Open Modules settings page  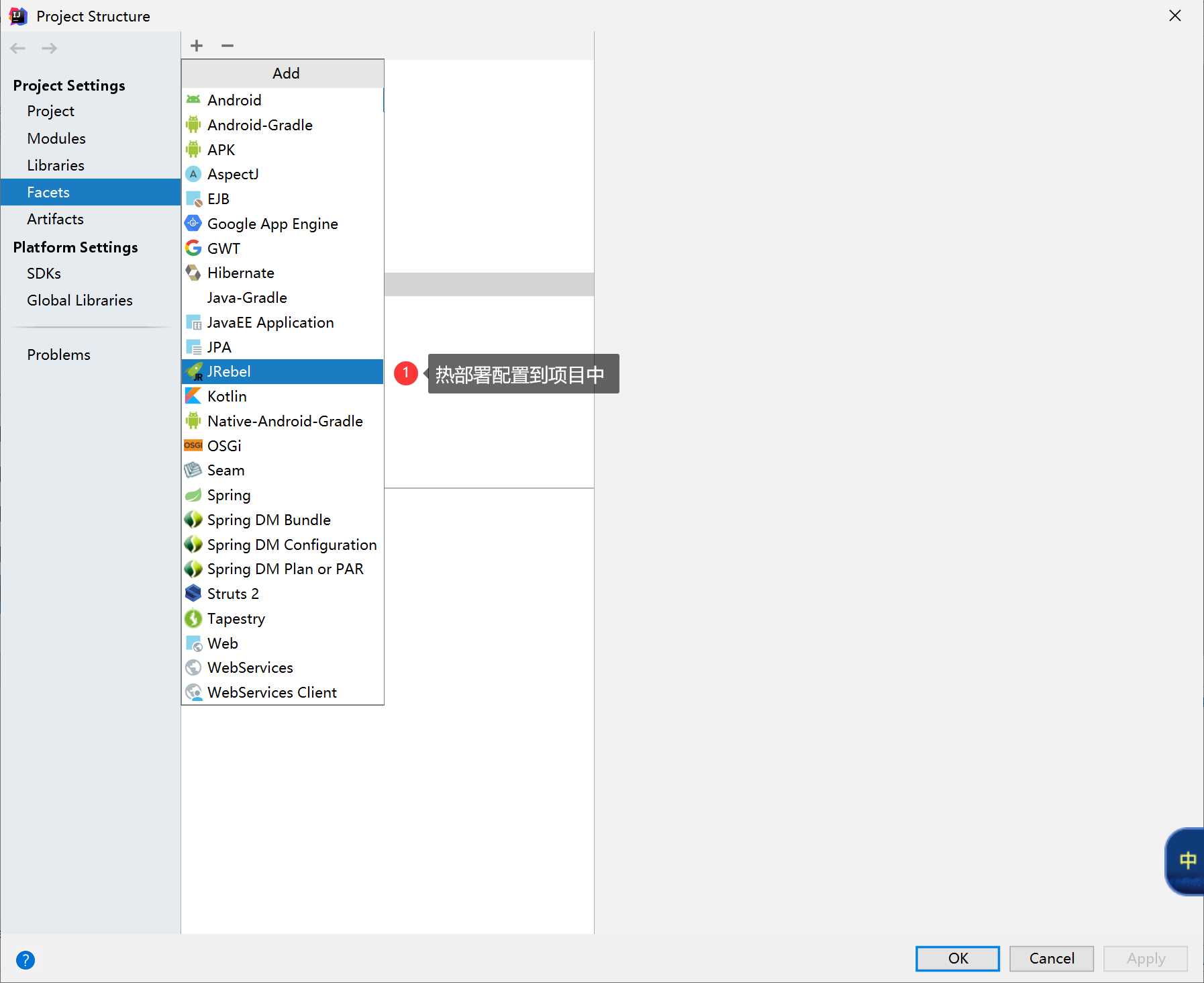(x=91, y=138)
